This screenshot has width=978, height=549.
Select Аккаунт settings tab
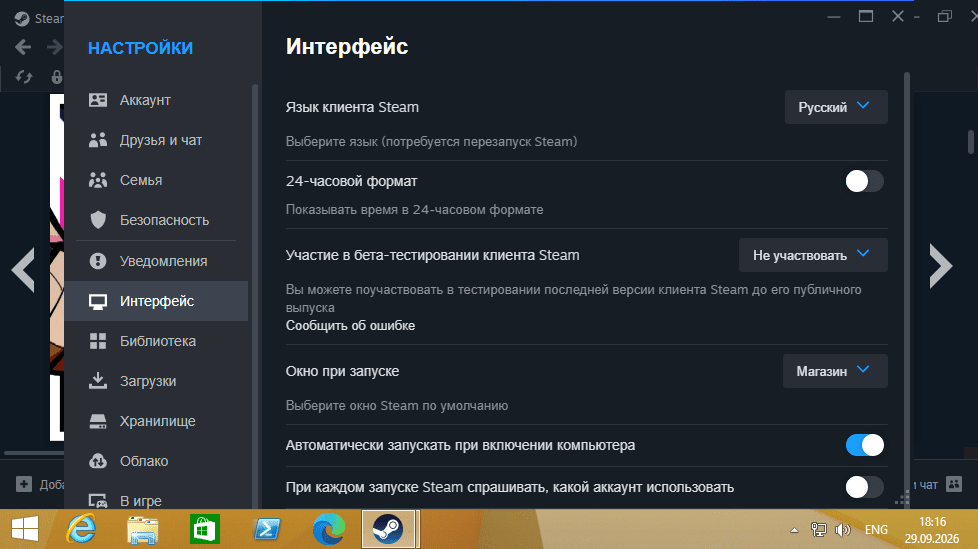tap(156, 100)
